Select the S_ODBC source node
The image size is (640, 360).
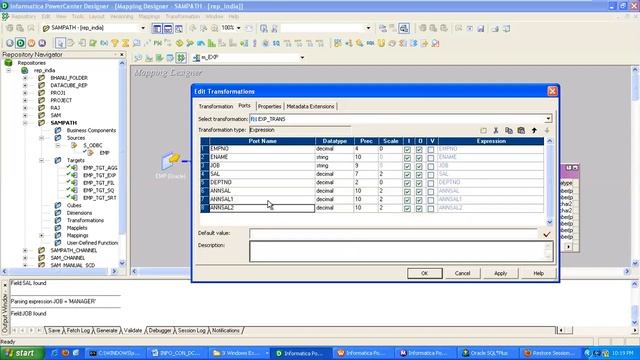click(x=93, y=145)
